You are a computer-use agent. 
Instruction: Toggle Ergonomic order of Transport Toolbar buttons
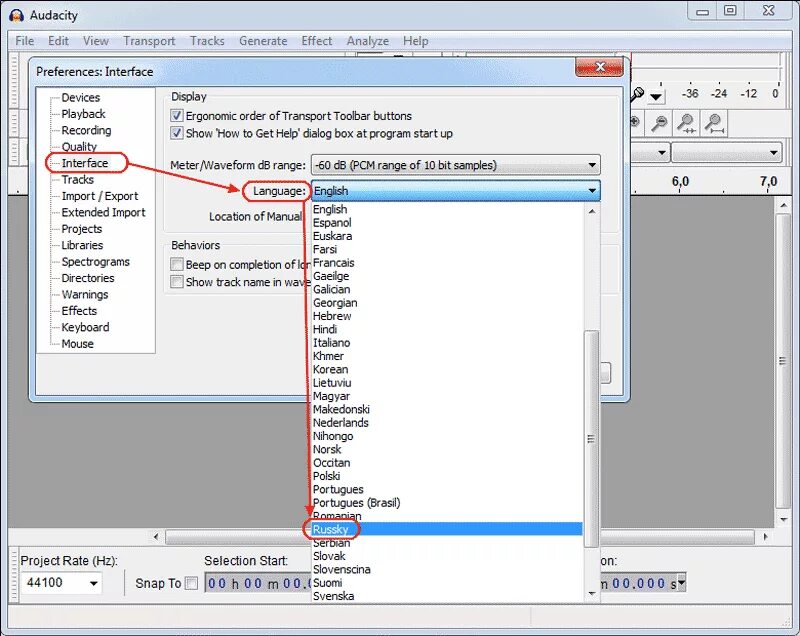(177, 116)
